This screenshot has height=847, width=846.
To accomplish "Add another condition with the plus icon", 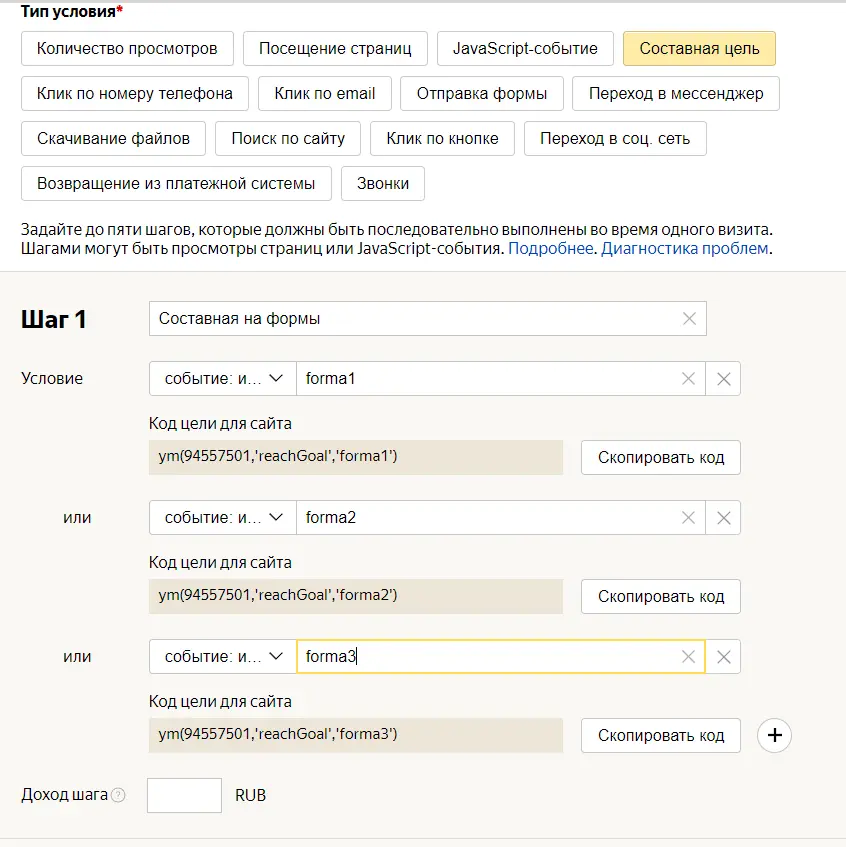I will pos(774,735).
